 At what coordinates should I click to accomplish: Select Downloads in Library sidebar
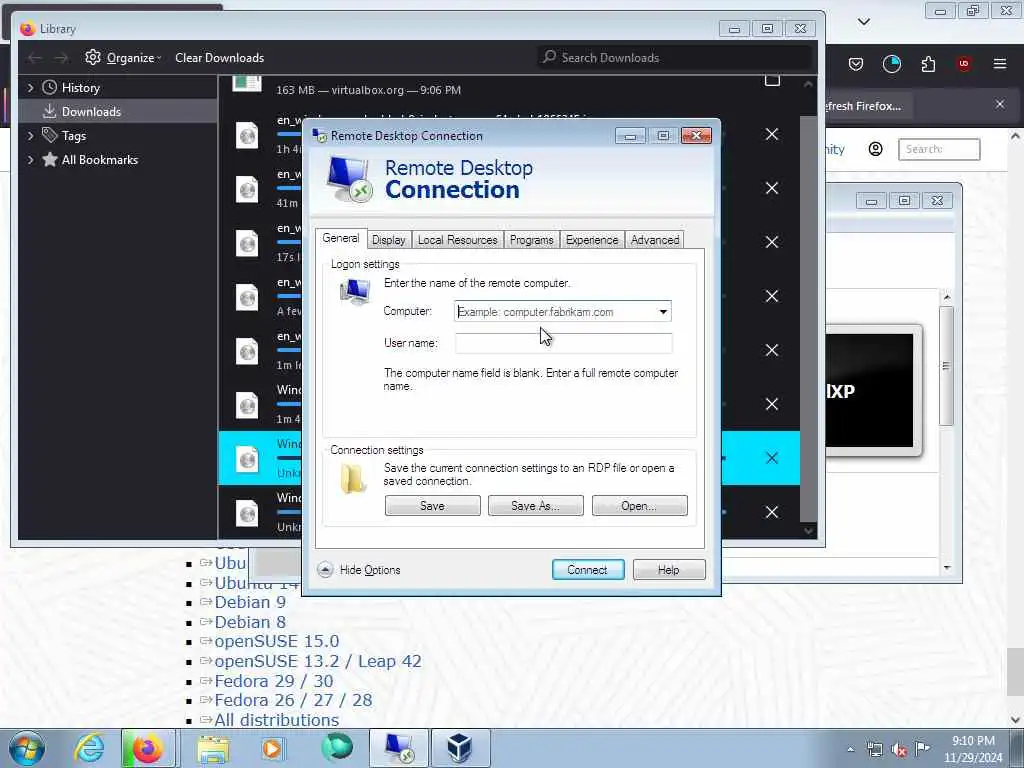pyautogui.click(x=118, y=112)
